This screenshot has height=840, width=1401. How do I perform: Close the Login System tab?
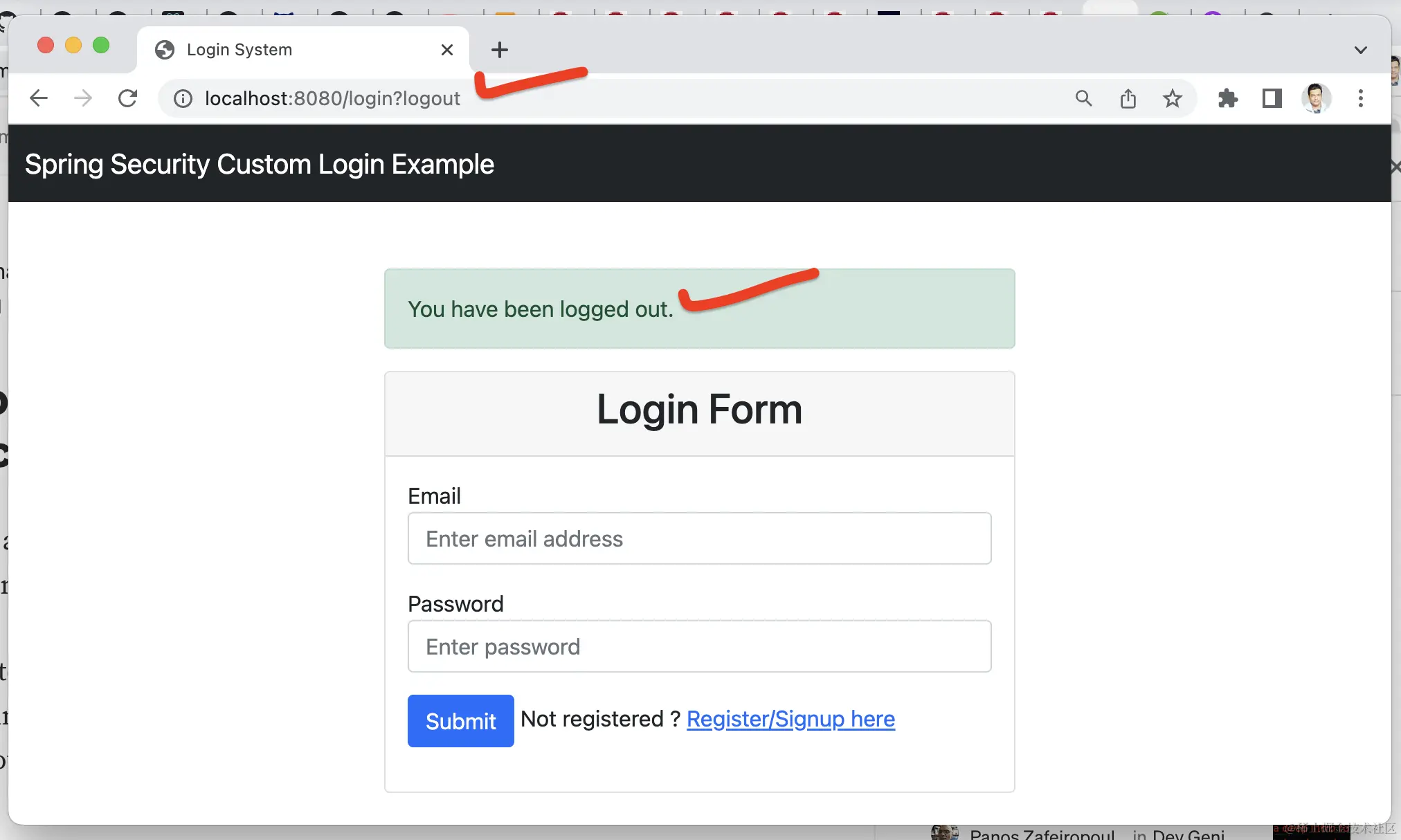tap(447, 50)
